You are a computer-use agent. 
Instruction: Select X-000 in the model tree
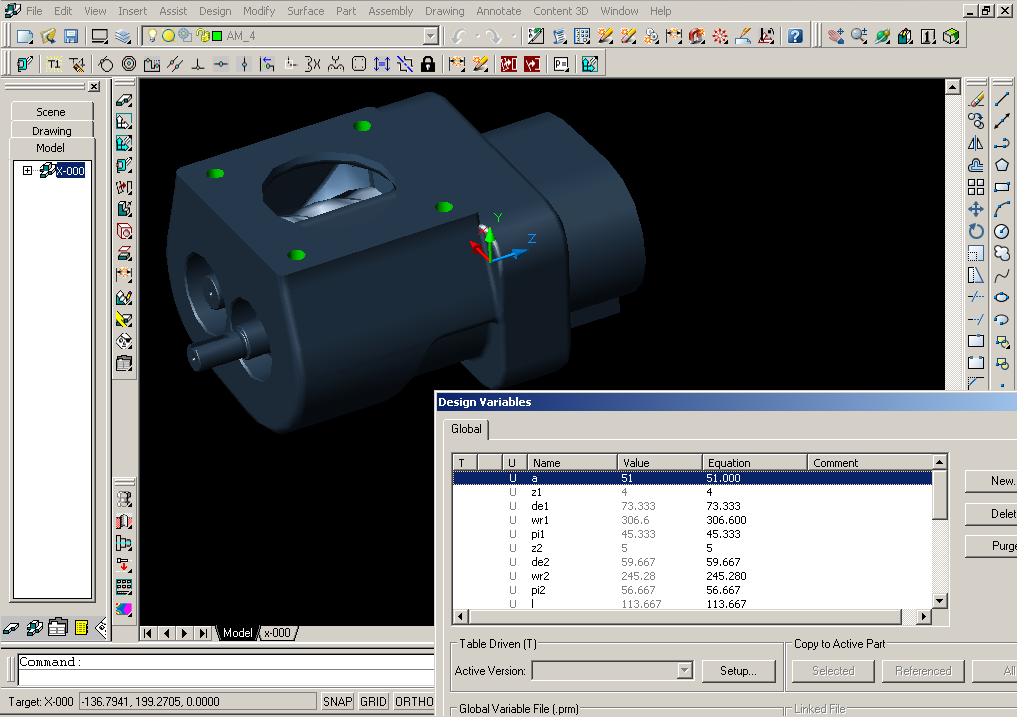click(x=70, y=171)
